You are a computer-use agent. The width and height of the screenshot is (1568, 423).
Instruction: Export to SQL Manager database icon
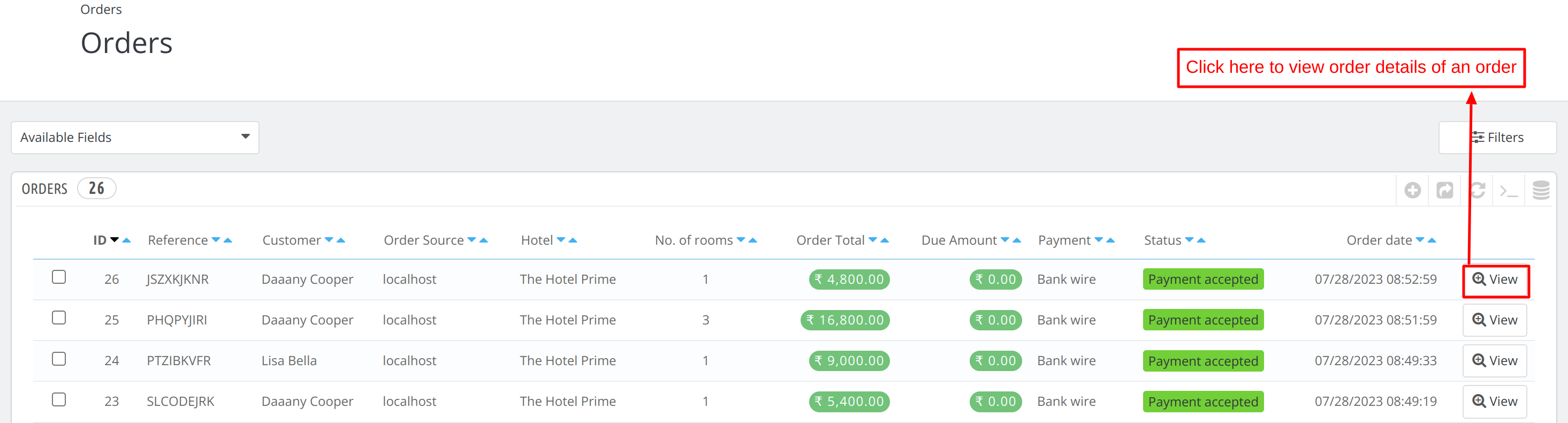(x=1541, y=191)
